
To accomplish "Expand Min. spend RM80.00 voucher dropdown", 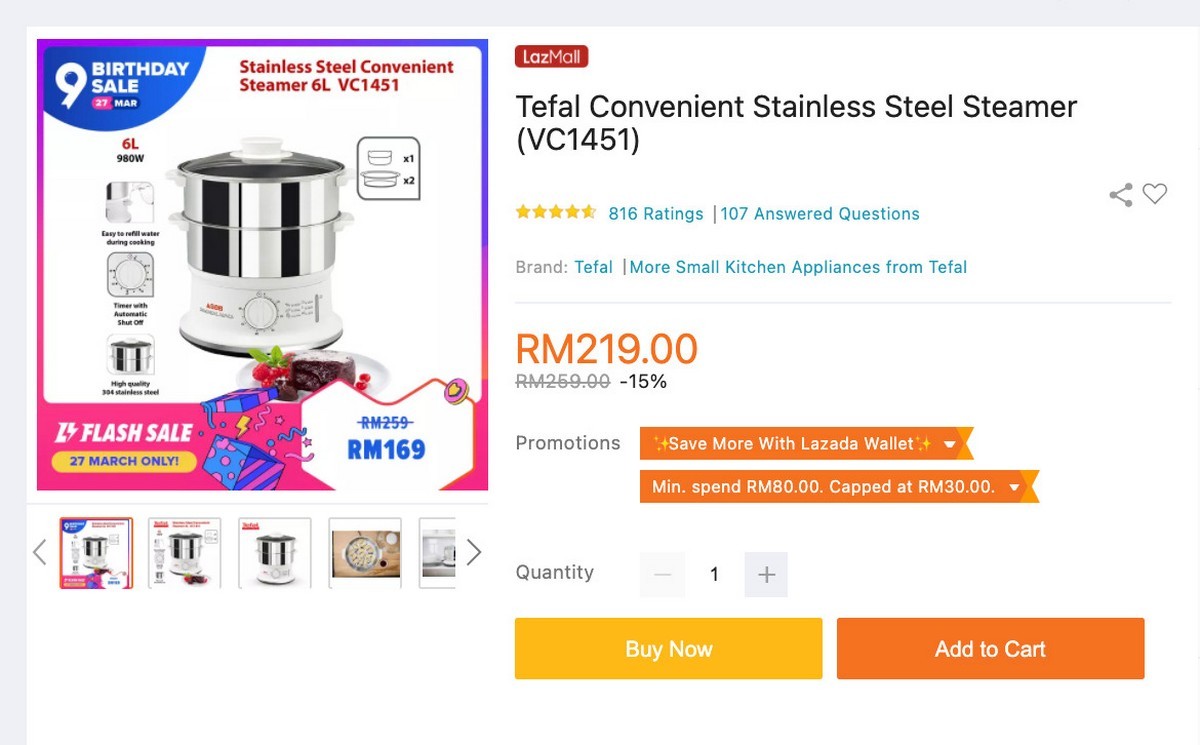I will point(1014,488).
